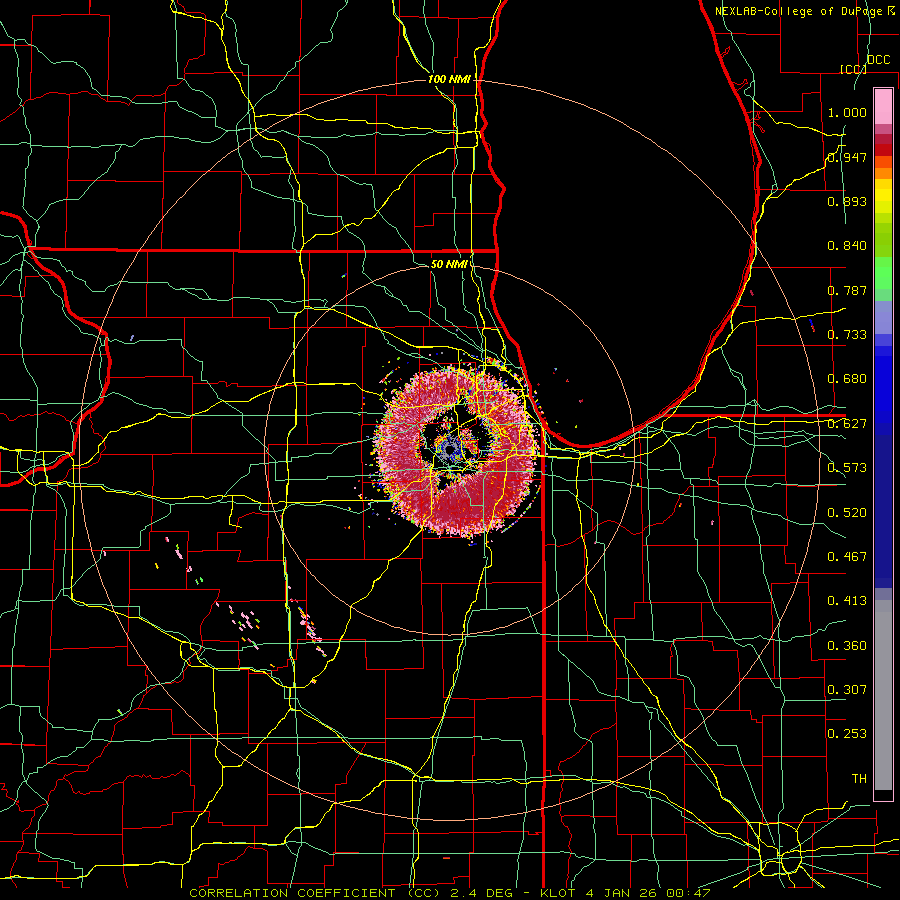Image resolution: width=900 pixels, height=900 pixels.
Task: Select the 0.947 color scale value
Action: 847,157
